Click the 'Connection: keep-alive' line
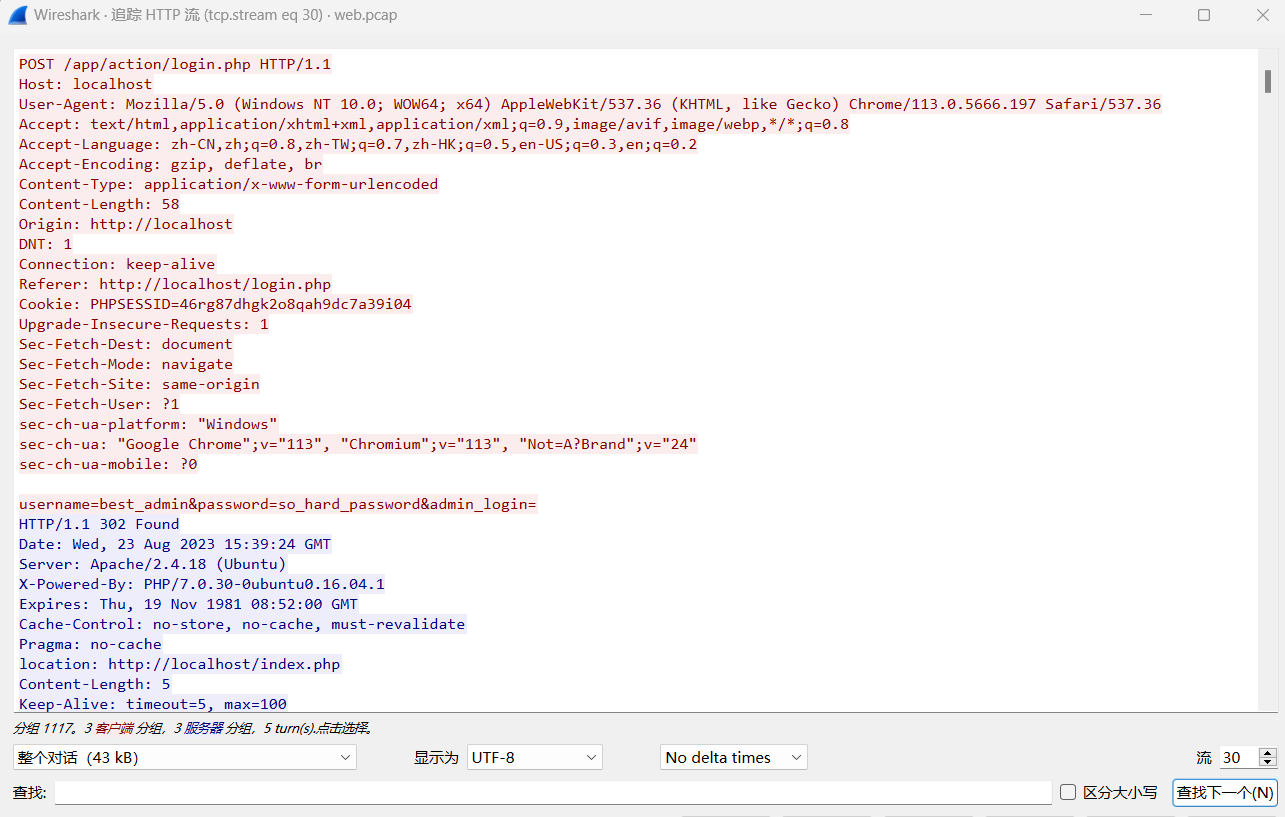The height and width of the screenshot is (817, 1285). [x=117, y=264]
